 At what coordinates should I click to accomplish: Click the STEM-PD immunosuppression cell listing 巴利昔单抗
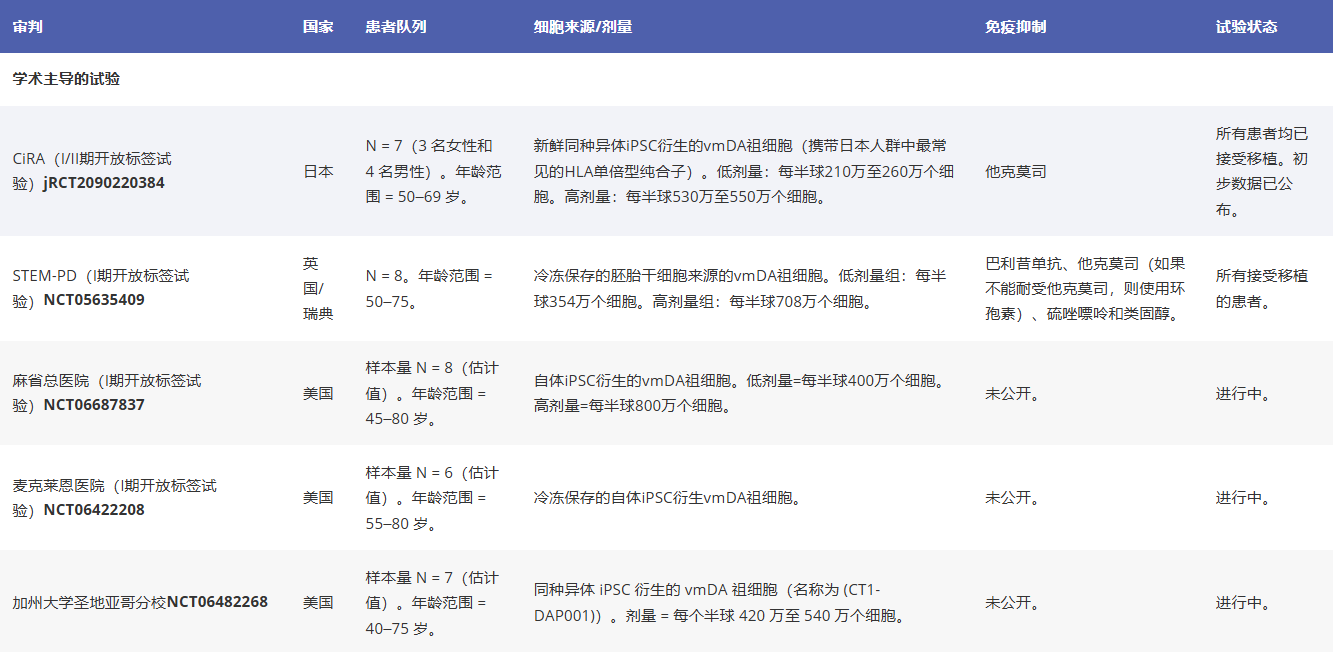coord(1084,289)
